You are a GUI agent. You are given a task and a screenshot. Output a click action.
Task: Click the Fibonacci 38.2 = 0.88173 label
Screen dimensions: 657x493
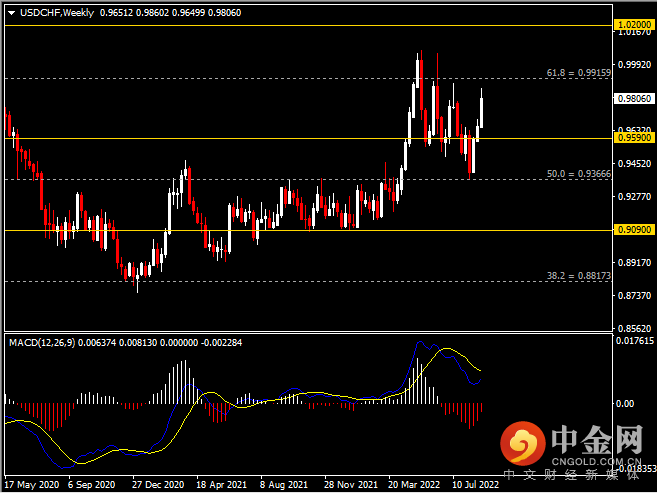pos(579,276)
